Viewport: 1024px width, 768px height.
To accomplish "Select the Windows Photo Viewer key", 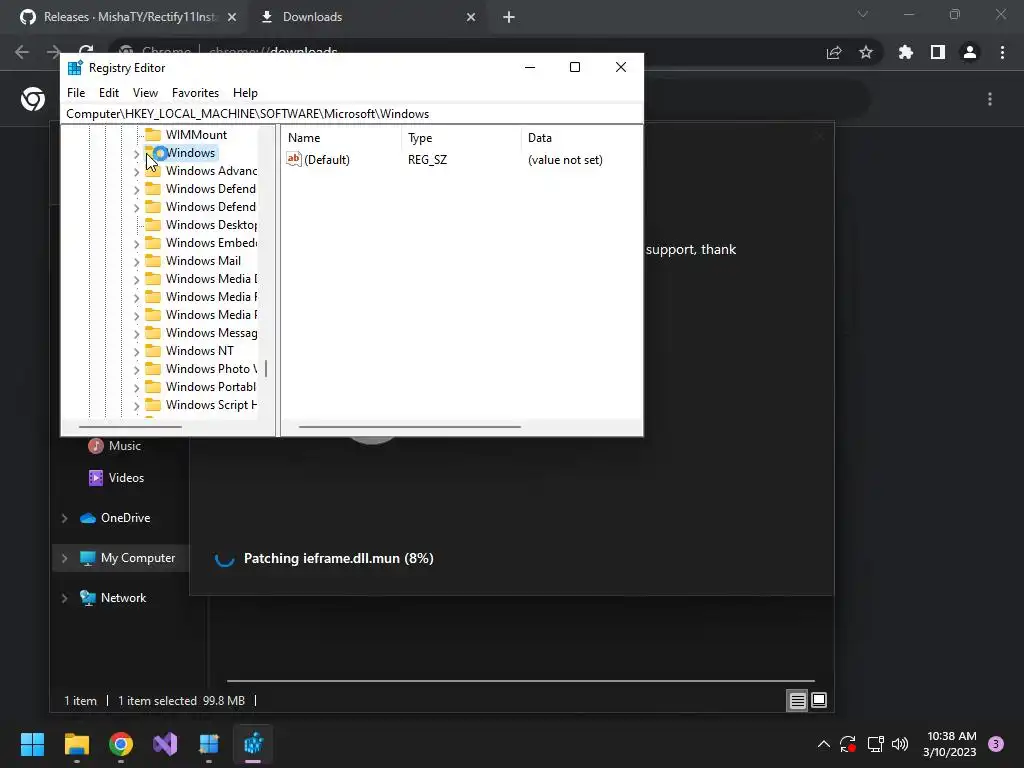I will [x=211, y=369].
